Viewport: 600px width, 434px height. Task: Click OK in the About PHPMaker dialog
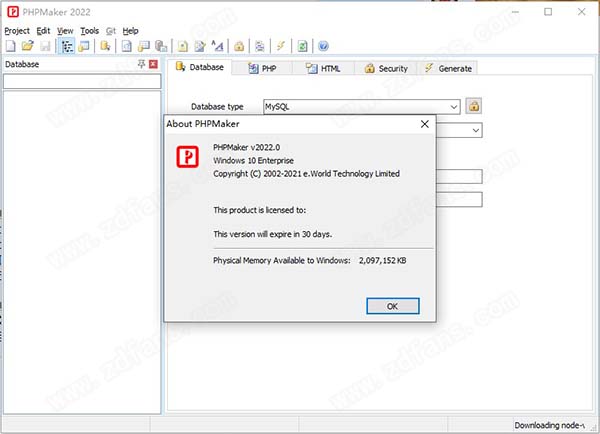click(x=393, y=306)
